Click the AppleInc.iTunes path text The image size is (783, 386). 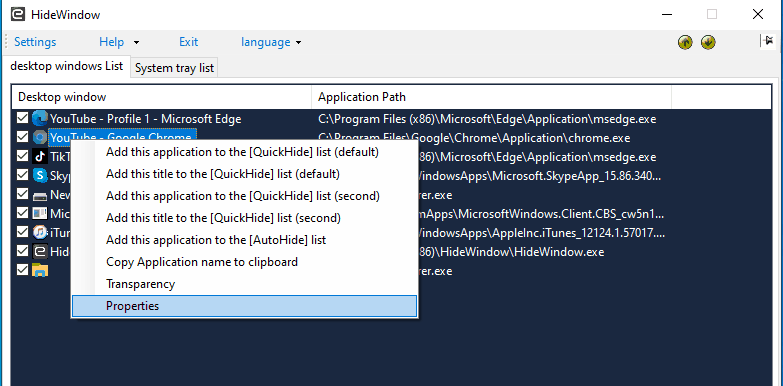(542, 233)
